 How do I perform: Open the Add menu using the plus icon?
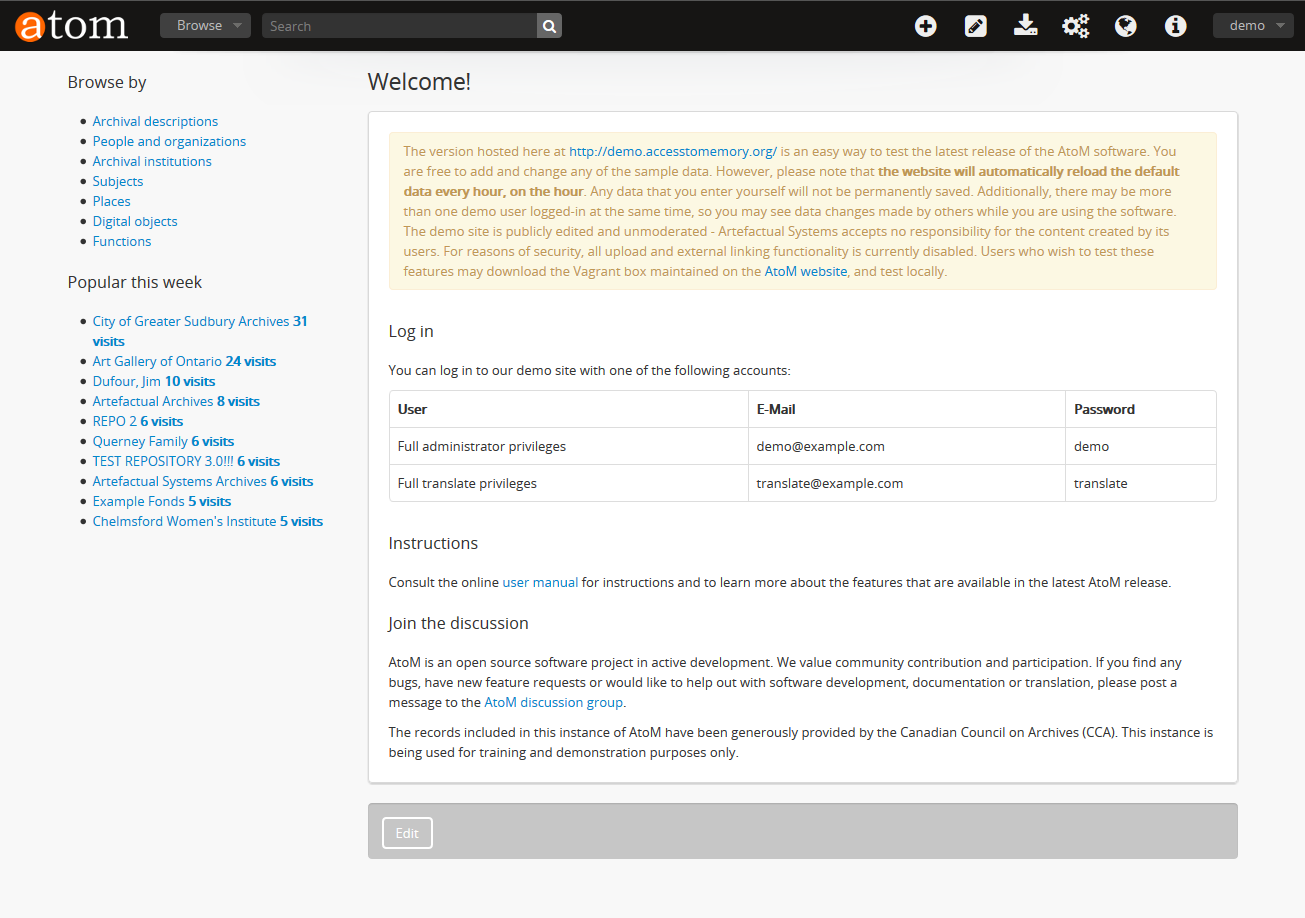pos(925,25)
